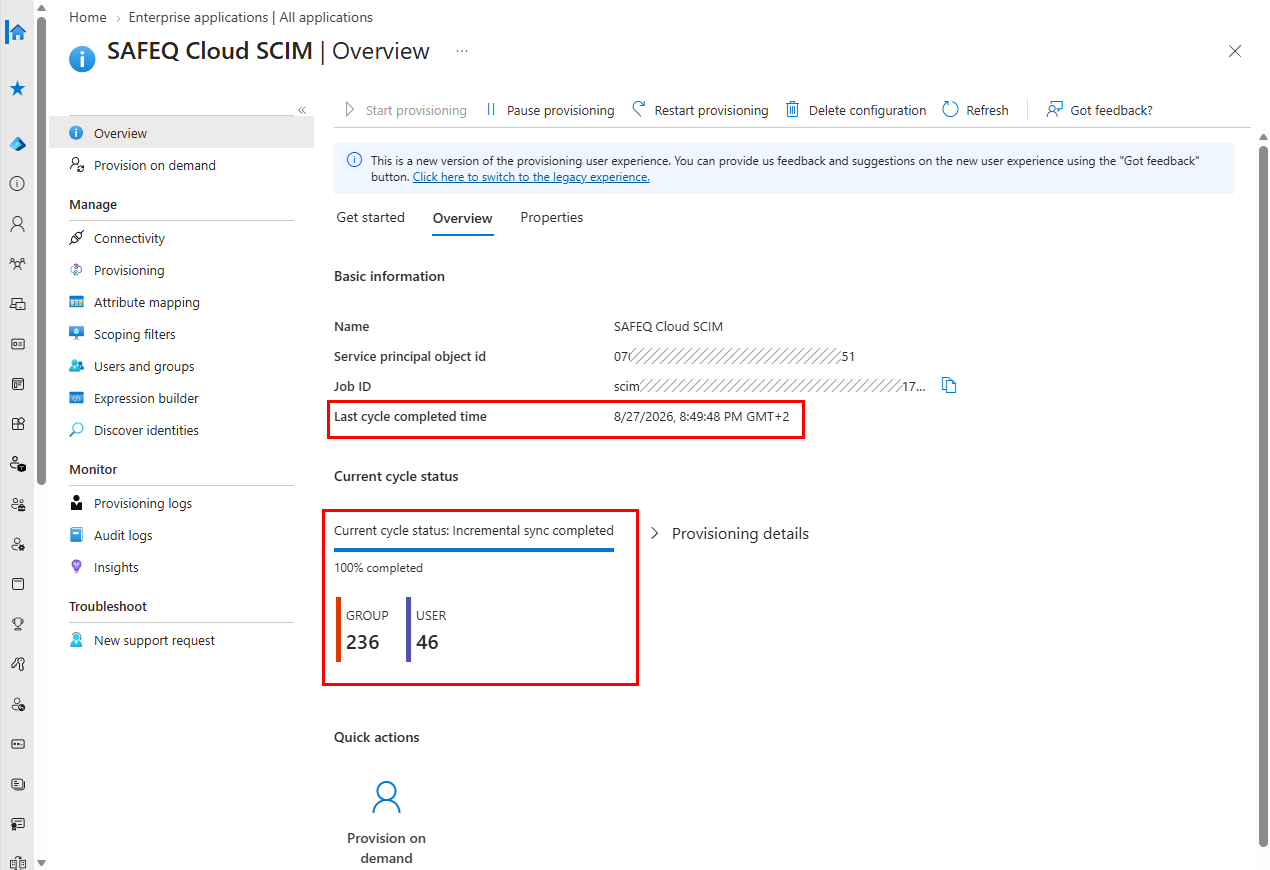
Task: Switch to the Properties tab
Action: point(552,217)
